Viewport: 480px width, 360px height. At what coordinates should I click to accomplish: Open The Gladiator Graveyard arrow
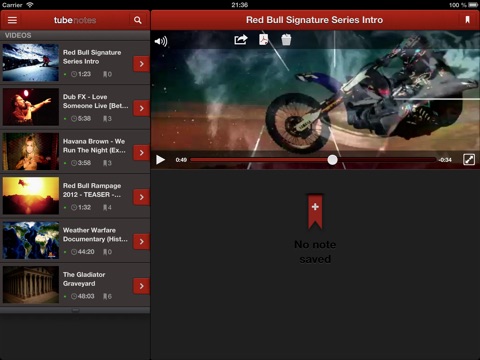[x=141, y=286]
